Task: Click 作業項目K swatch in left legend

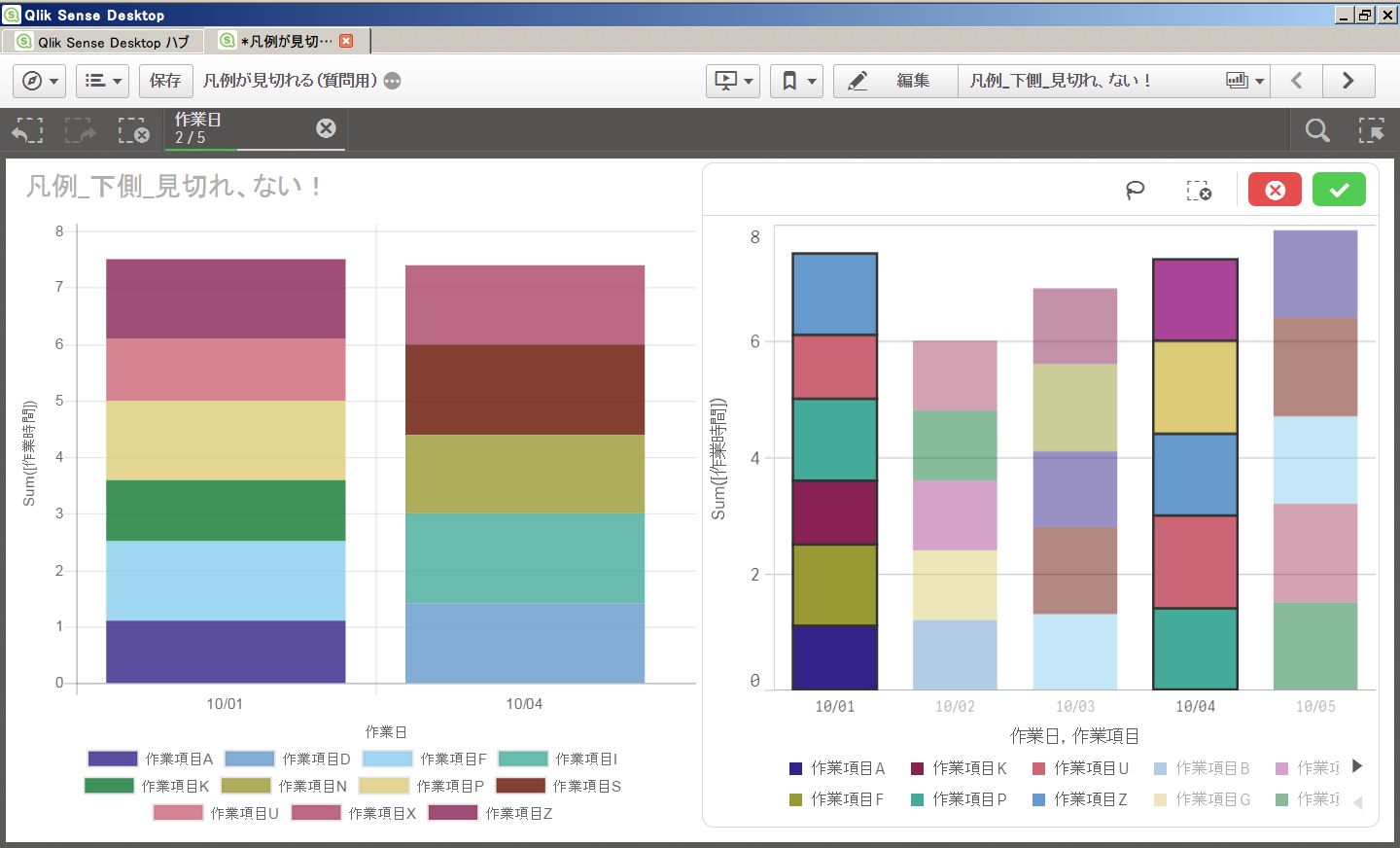Action: 109,786
